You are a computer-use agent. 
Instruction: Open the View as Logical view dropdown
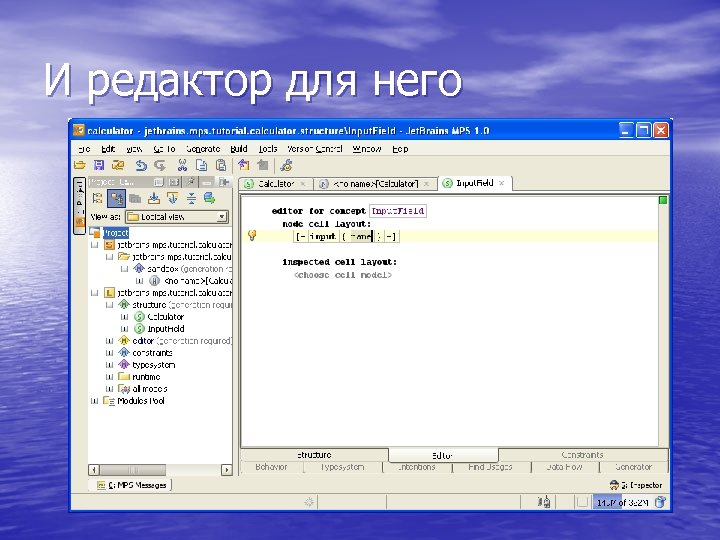[x=177, y=217]
